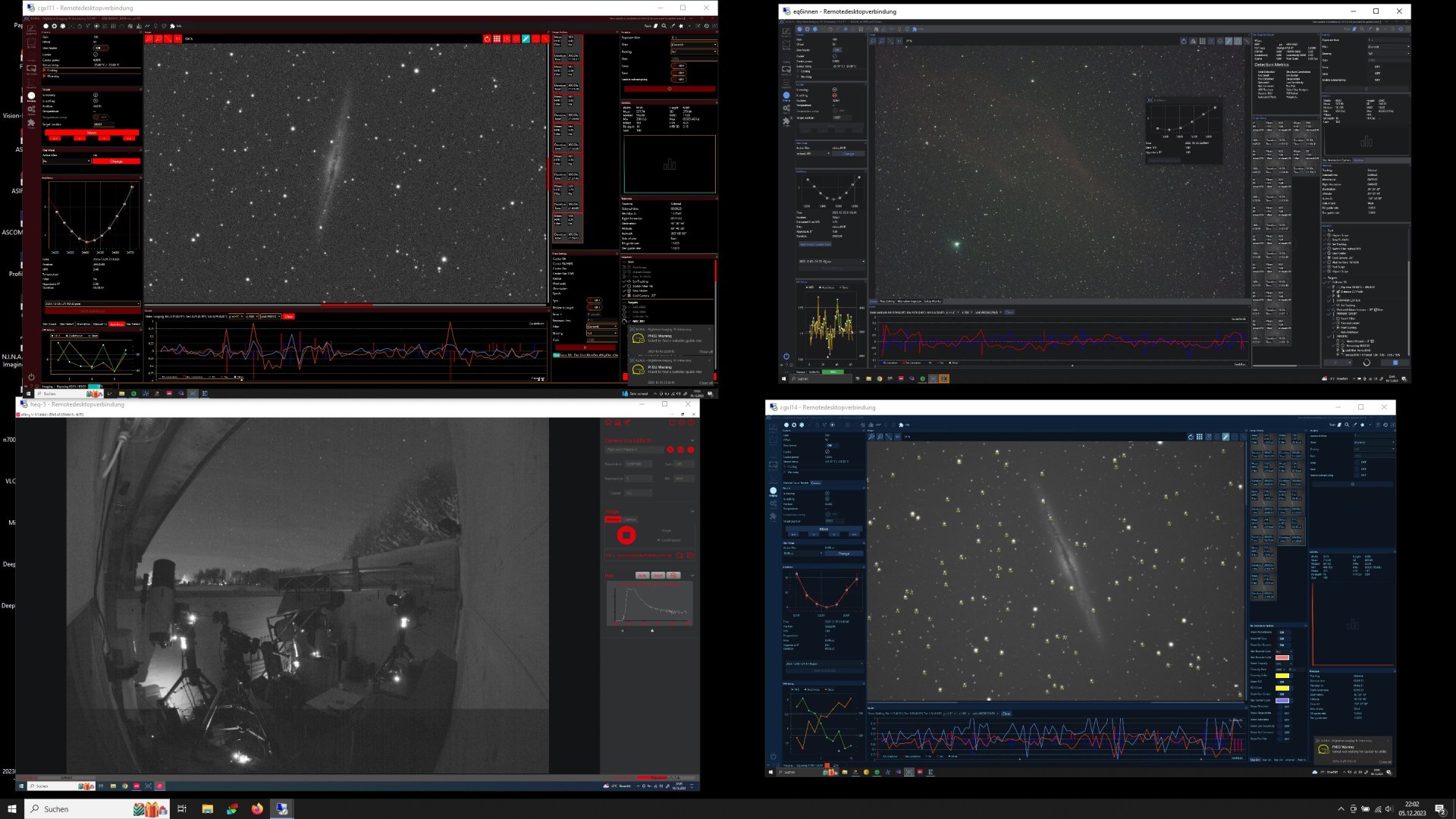This screenshot has width=1456, height=819.
Task: Open Plugins puzzle sidebar icon in cgxl11
Action: click(31, 124)
